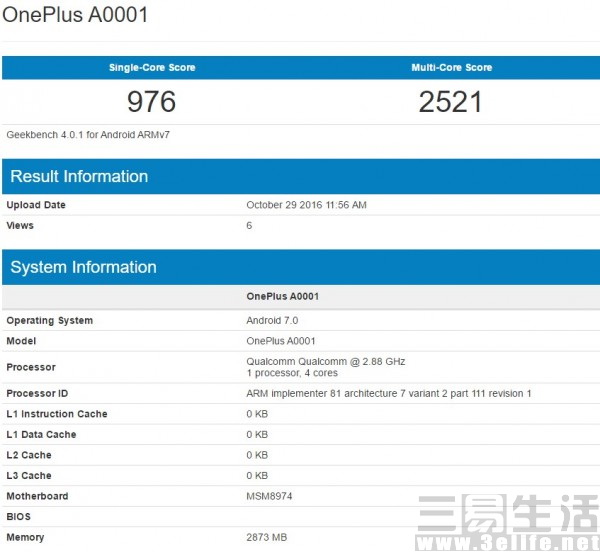Select the ARM implementer 81 architecture value

pos(389,394)
